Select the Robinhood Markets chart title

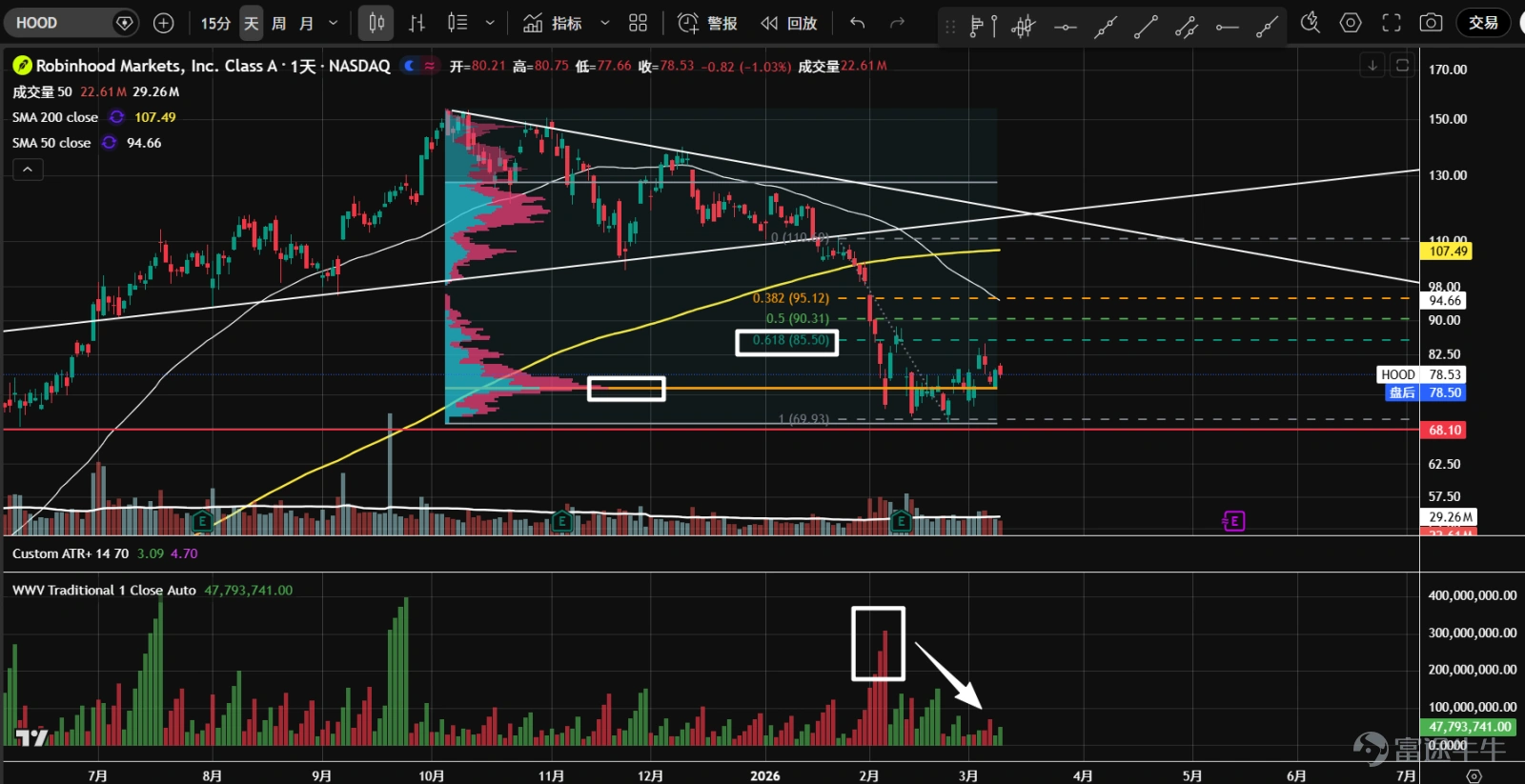213,66
